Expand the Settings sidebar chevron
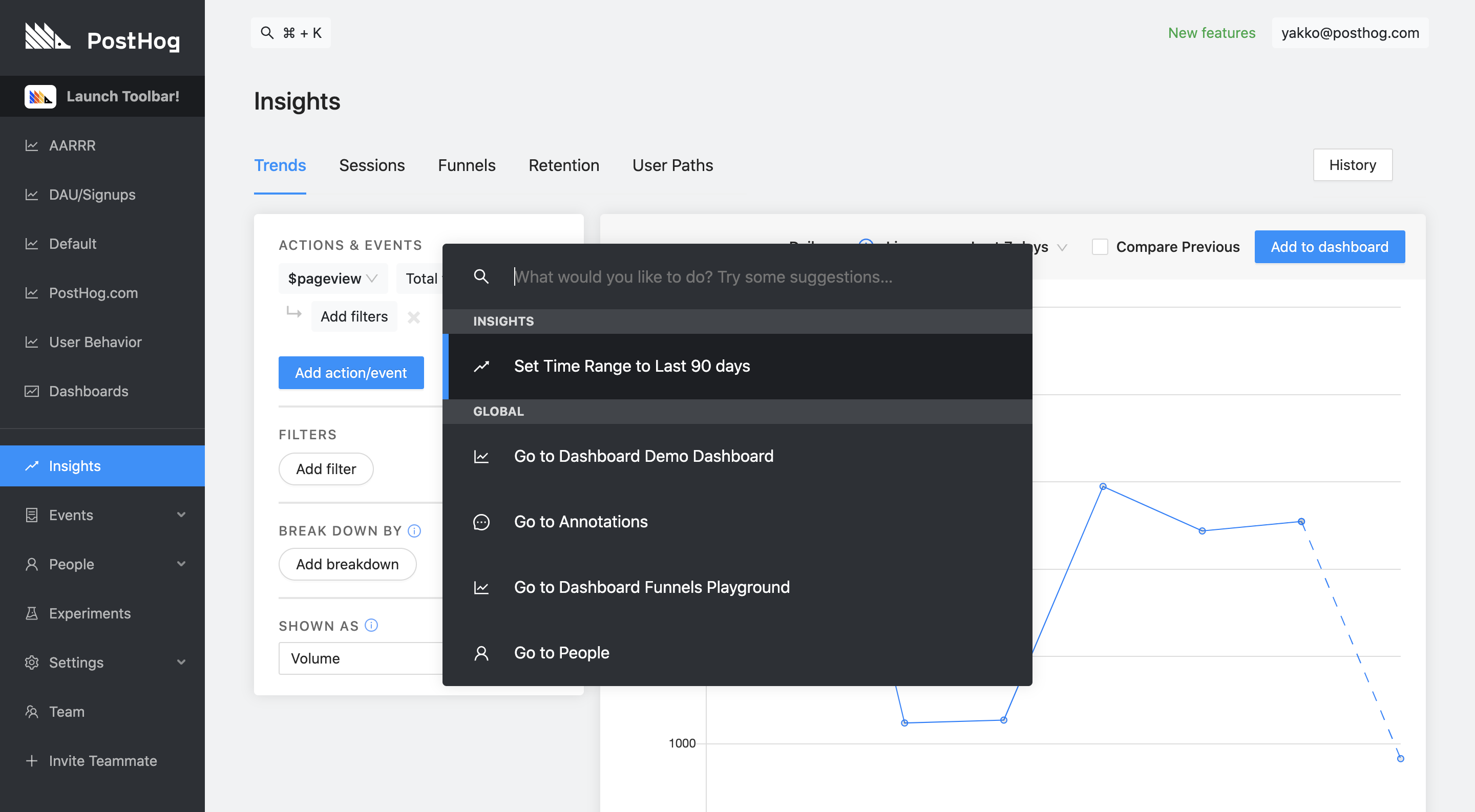 coord(181,663)
